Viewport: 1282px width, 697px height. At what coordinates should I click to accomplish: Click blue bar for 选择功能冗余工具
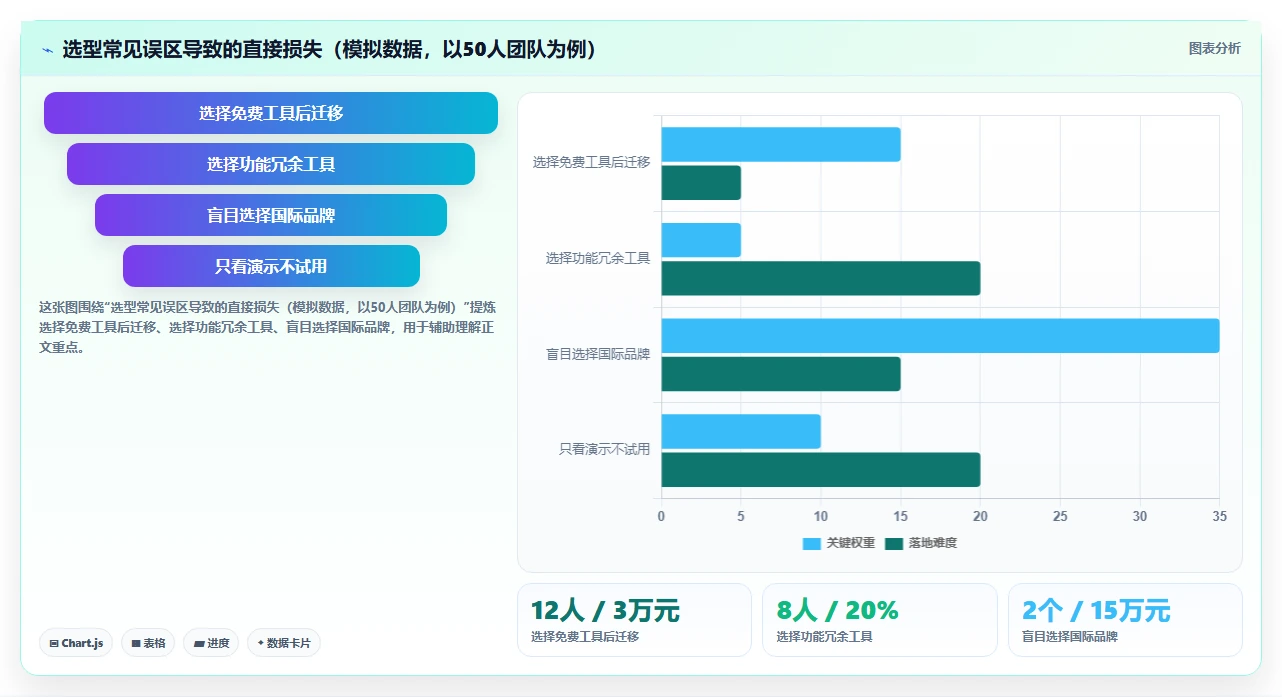[701, 240]
